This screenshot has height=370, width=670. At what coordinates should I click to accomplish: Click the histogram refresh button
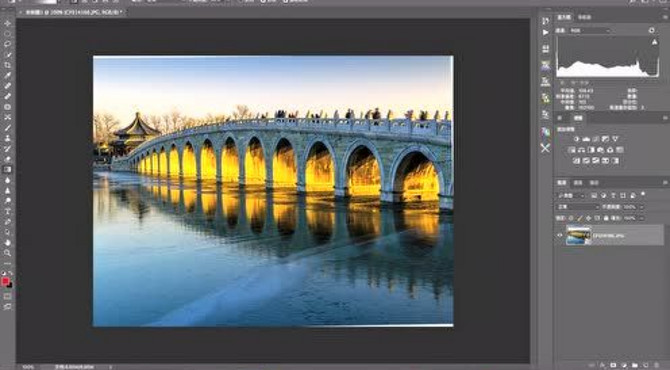click(x=651, y=30)
